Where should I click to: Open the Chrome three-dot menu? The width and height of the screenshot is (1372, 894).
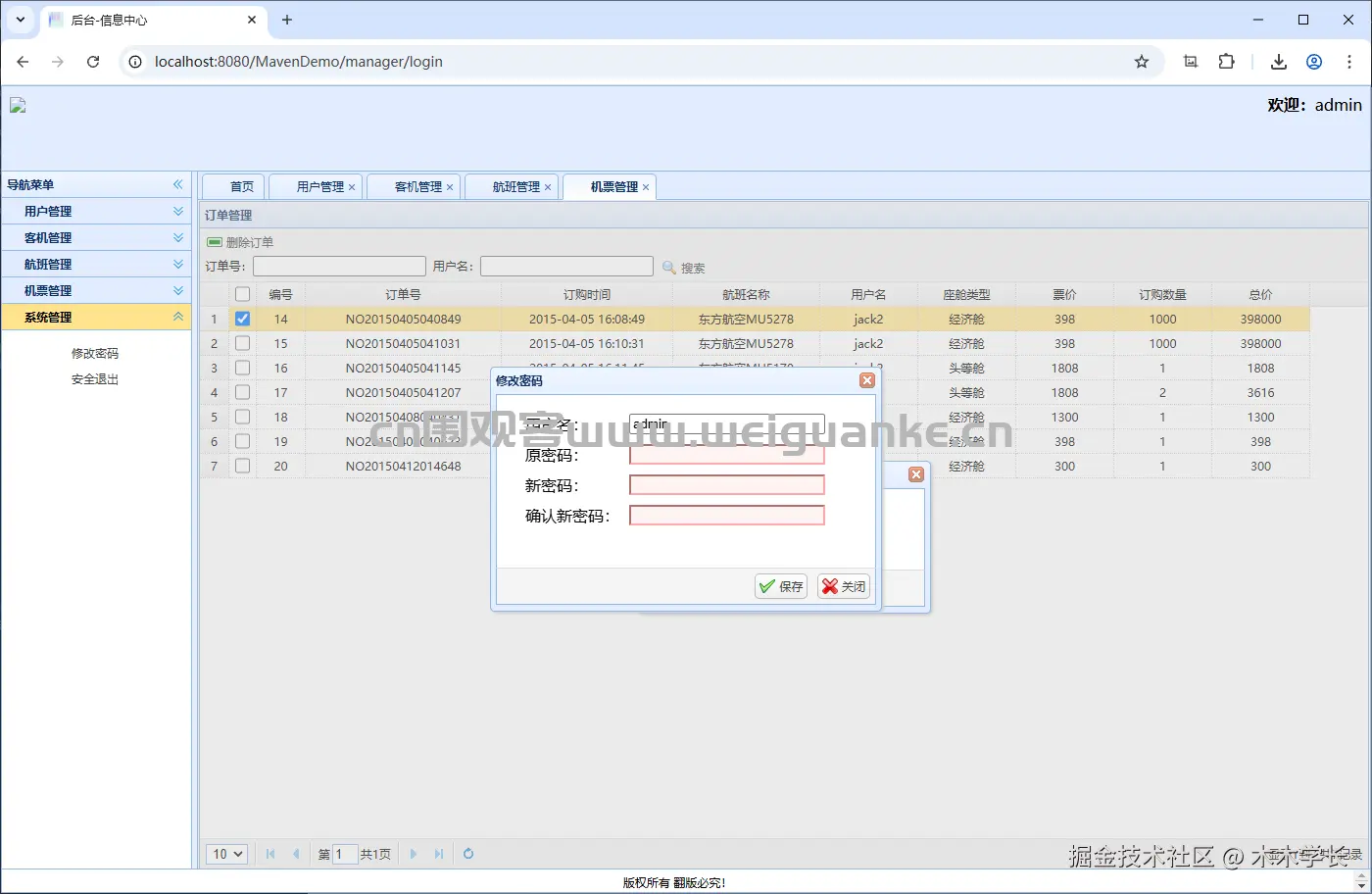tap(1349, 62)
